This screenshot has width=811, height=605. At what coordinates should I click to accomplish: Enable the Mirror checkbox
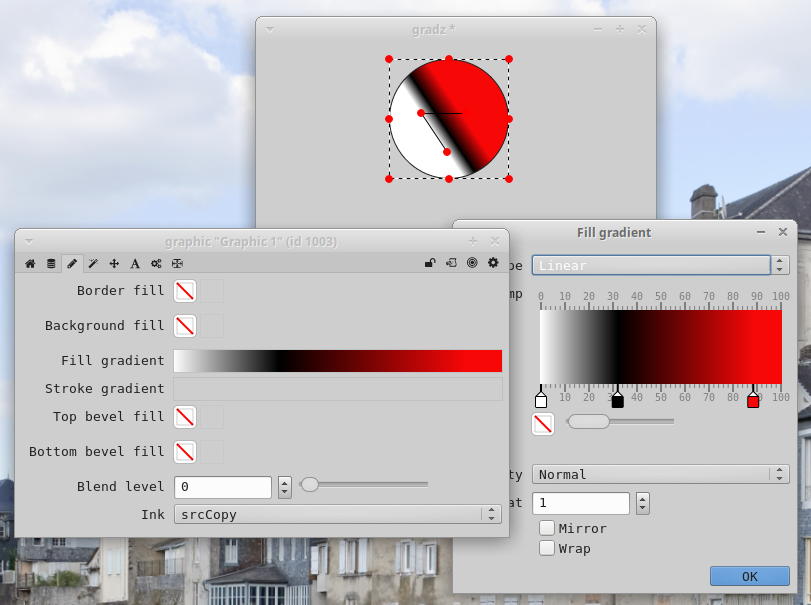click(x=547, y=528)
